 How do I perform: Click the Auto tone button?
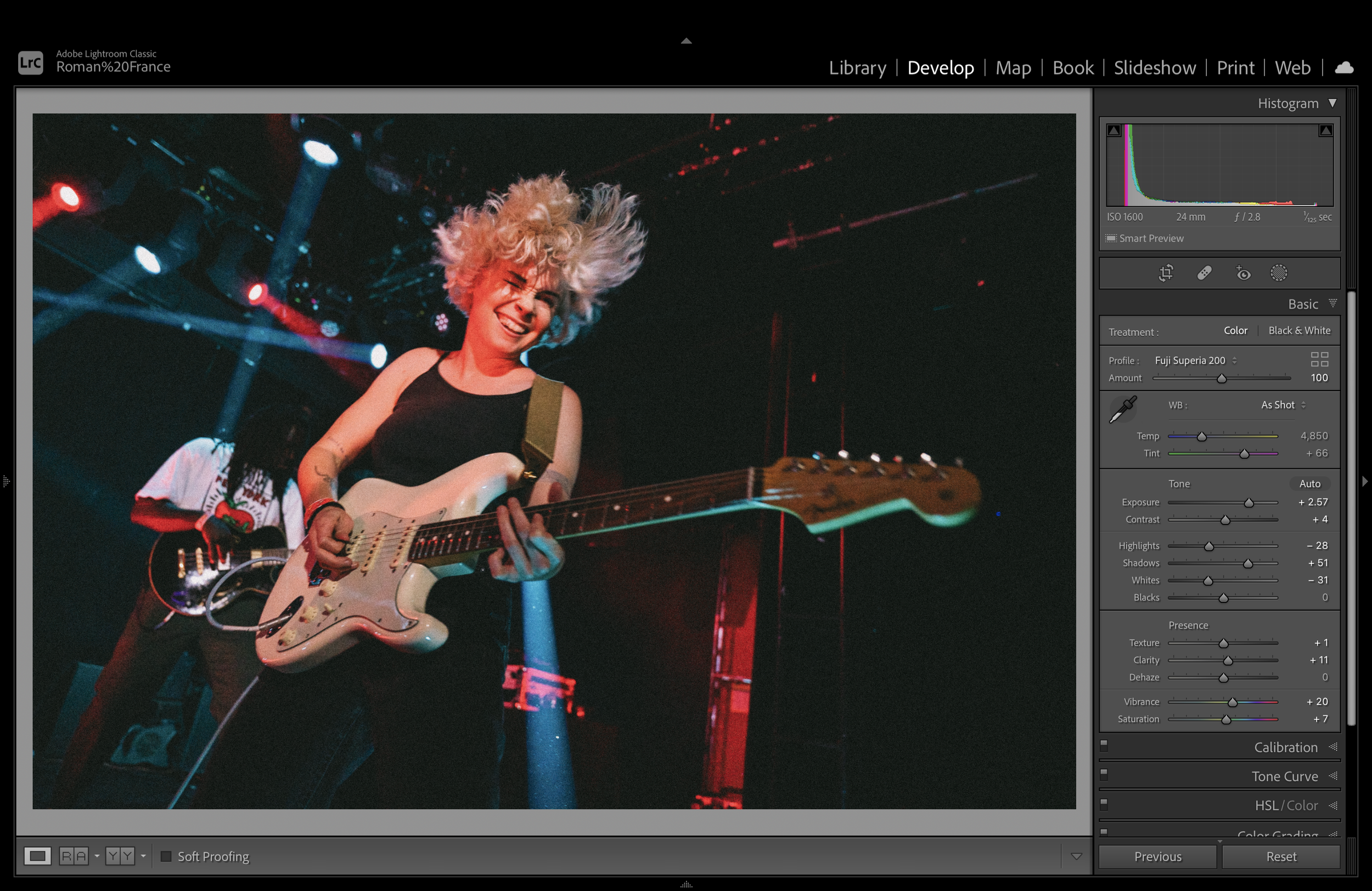(1309, 483)
